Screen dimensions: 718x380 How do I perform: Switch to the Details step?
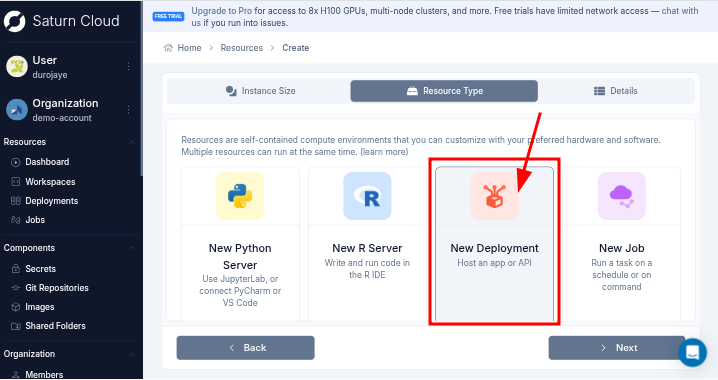pos(616,91)
